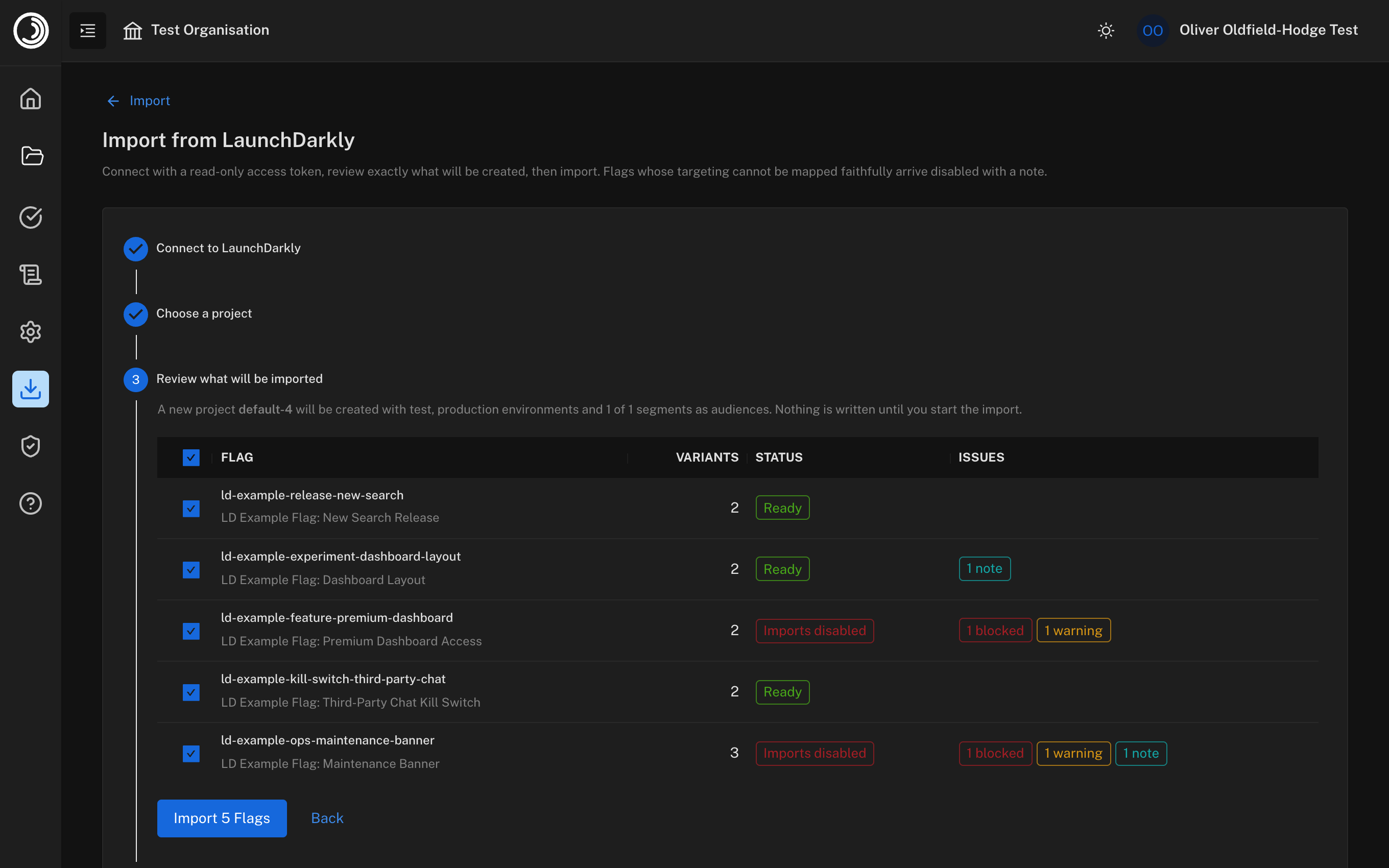Click Imports disabled status on premium-dashboard row
The image size is (1389, 868).
click(x=815, y=631)
